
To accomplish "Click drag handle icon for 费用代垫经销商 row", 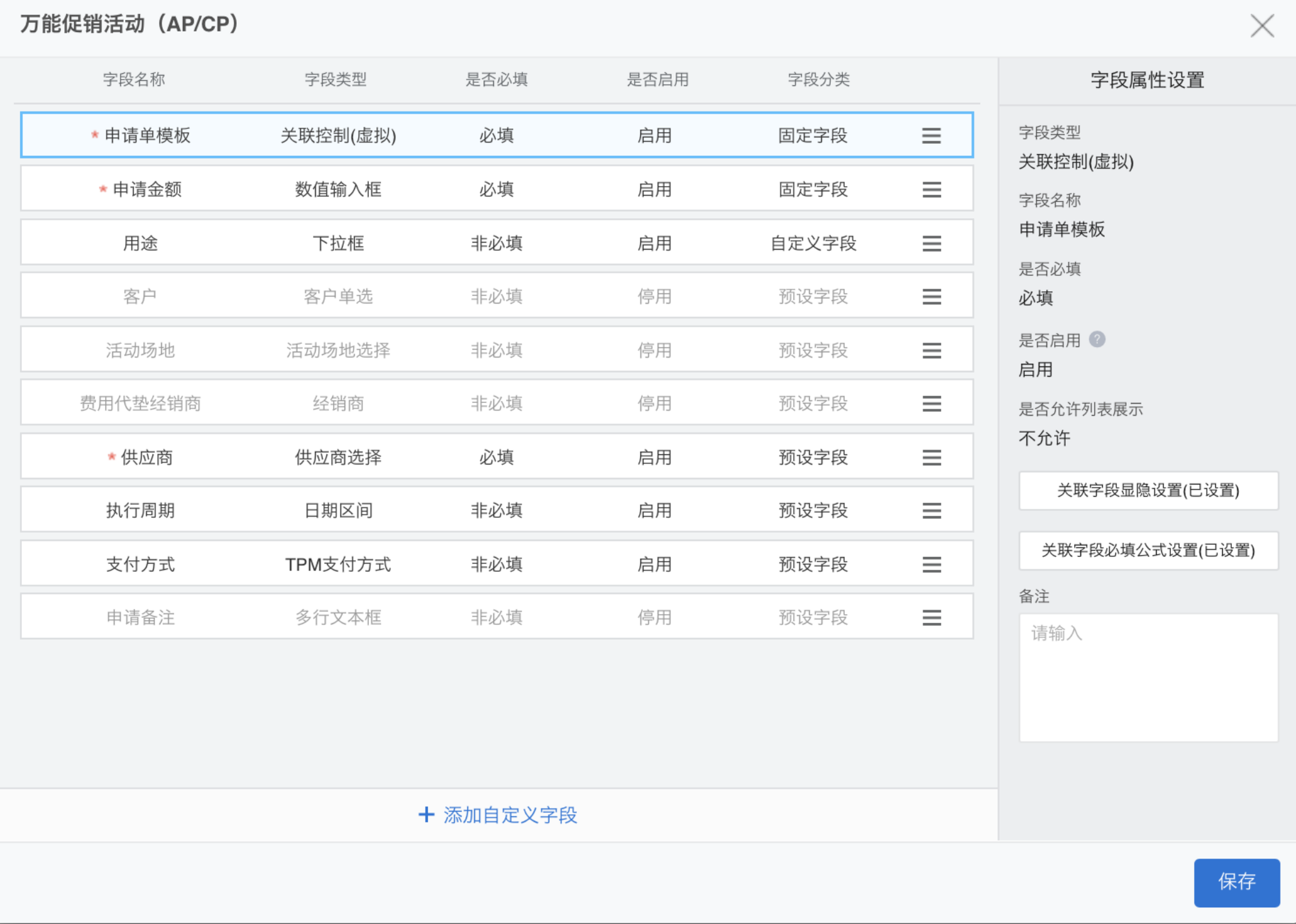I will pyautogui.click(x=931, y=404).
